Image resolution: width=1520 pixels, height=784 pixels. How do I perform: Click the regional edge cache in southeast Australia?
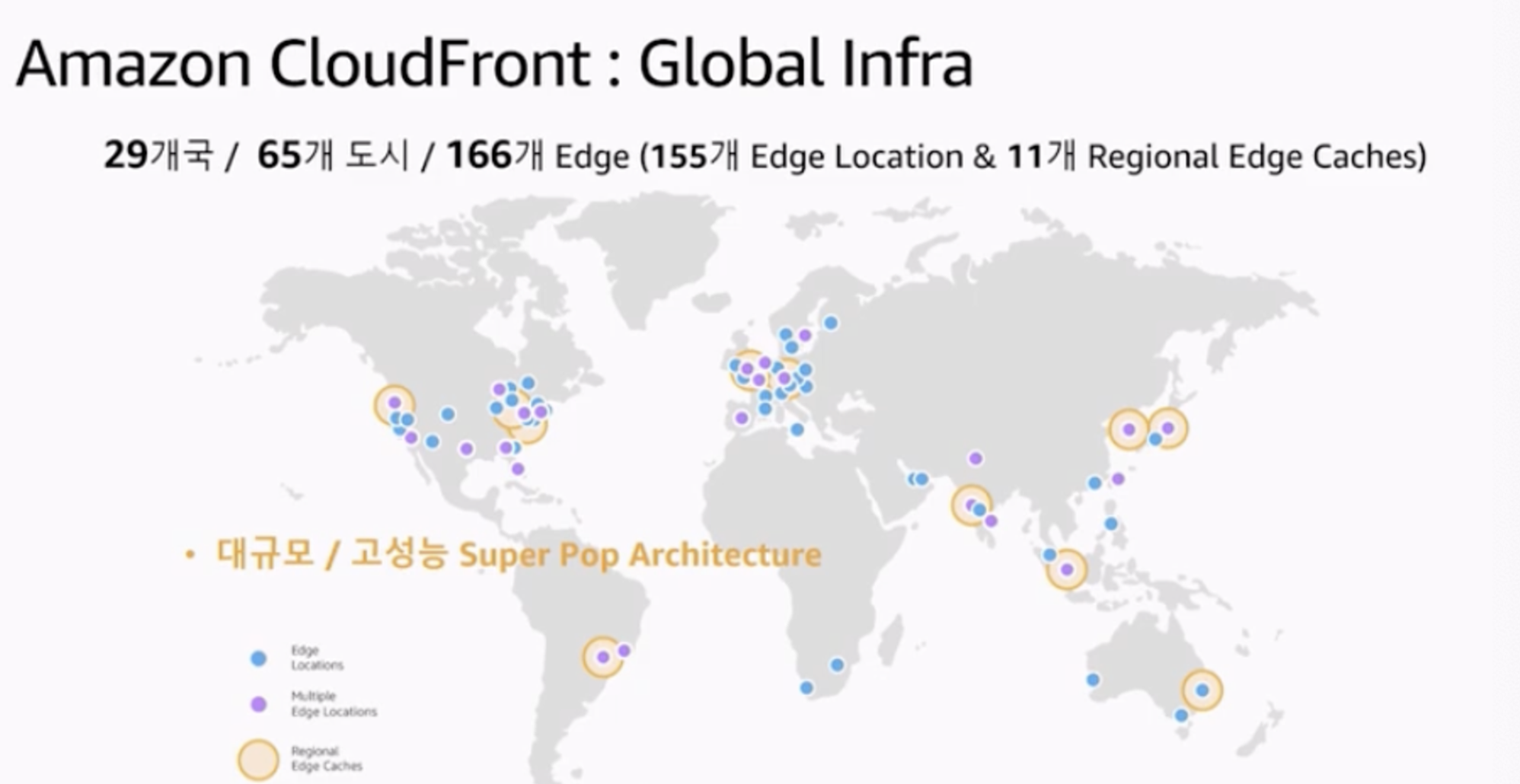[1202, 690]
